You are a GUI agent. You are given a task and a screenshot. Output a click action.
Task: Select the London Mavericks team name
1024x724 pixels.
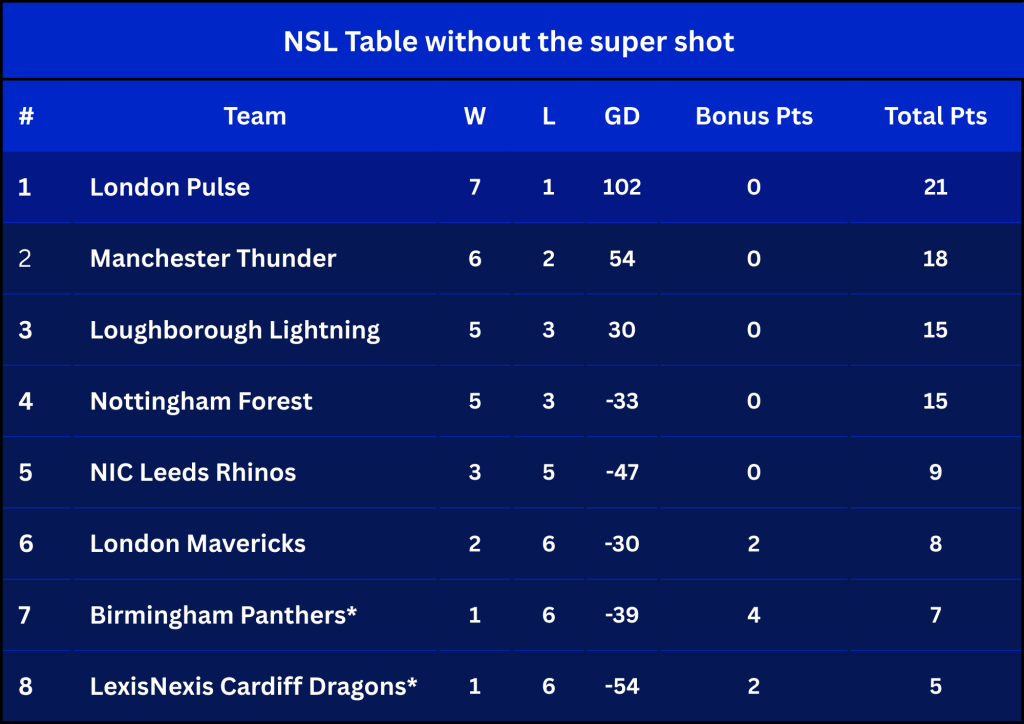coord(198,544)
